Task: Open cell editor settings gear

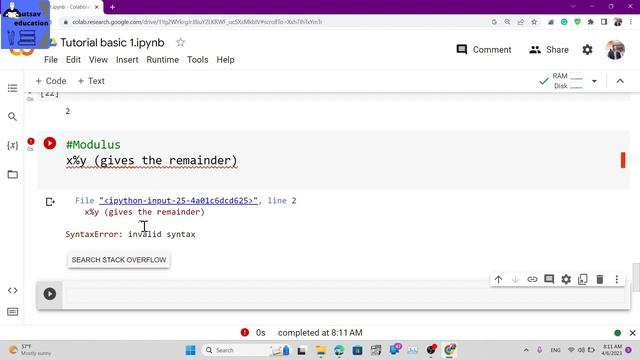Action: click(566, 280)
